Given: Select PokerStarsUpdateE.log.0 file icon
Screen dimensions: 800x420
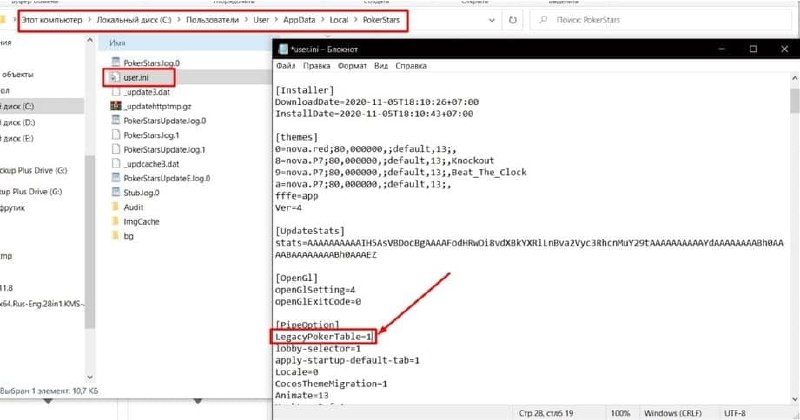Looking at the screenshot, I should [x=116, y=178].
